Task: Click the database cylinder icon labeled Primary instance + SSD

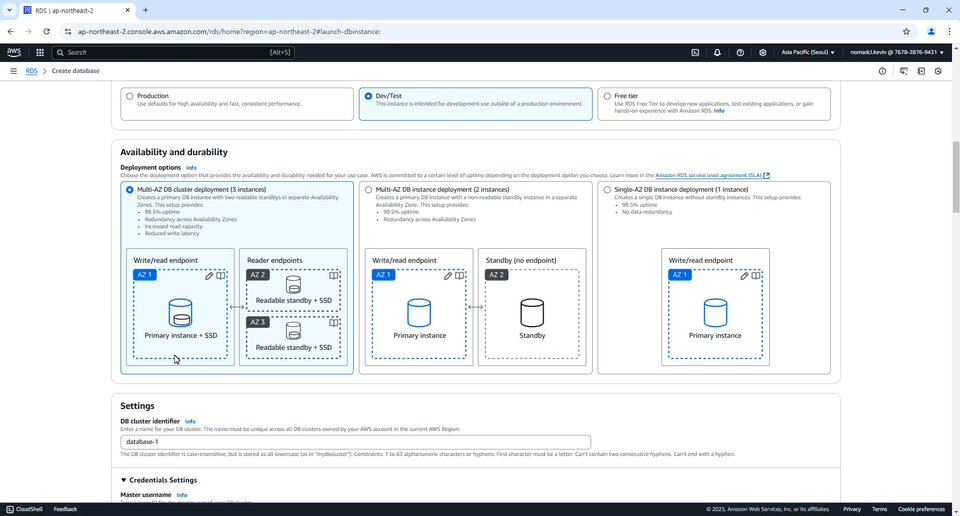Action: point(180,312)
